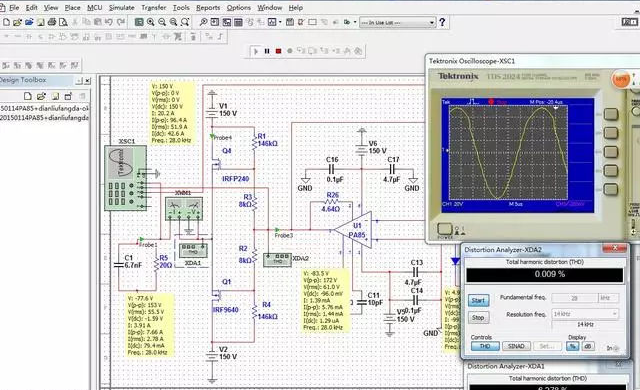Viewport: 640px width, 390px height.
Task: Click the Zoom in magnifier icon
Action: pyautogui.click(x=151, y=22)
